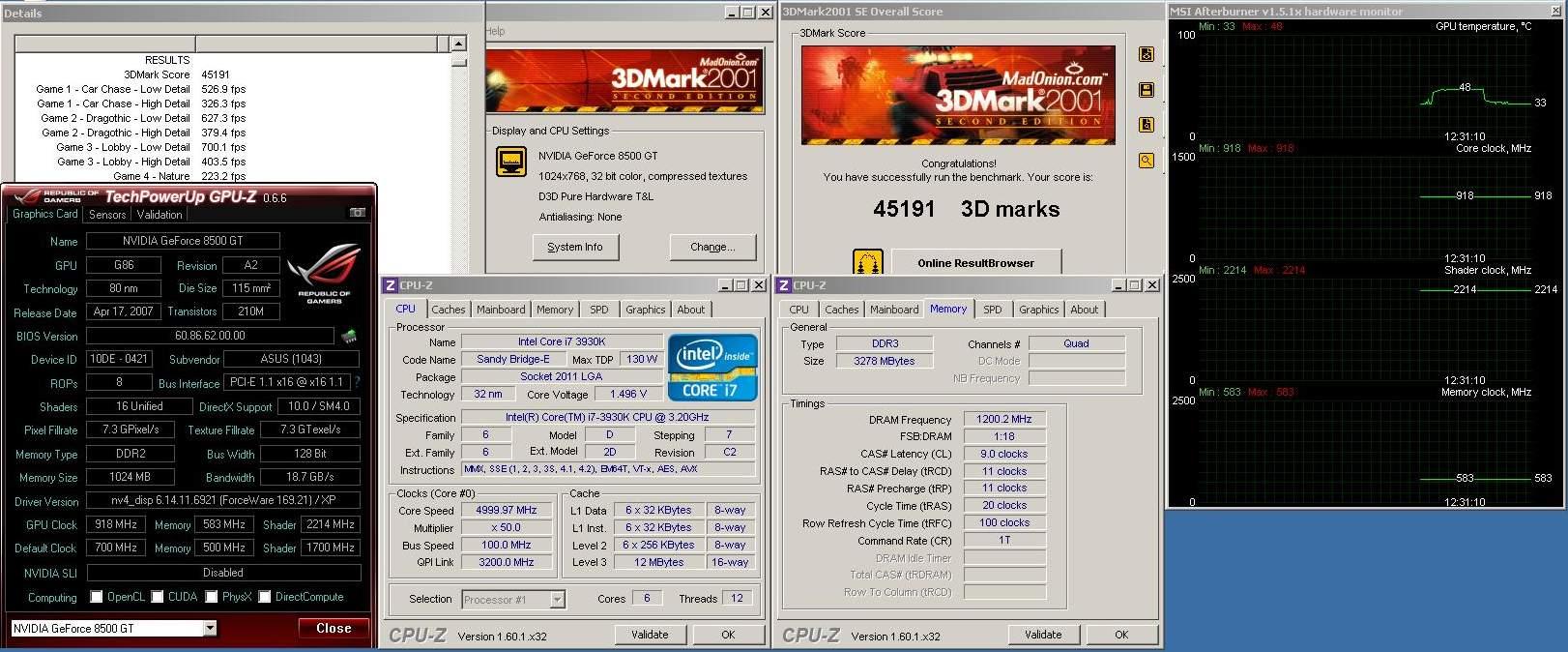Screen dimensions: 1568x652
Task: Click OK in the left CPU-Z window
Action: pyautogui.click(x=728, y=635)
